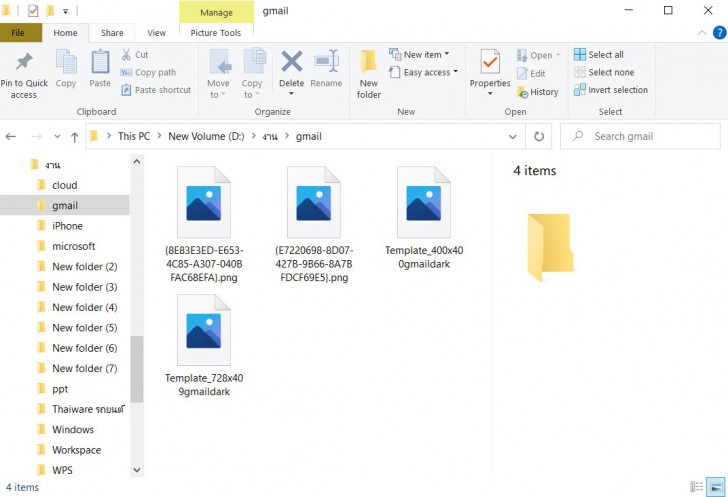This screenshot has width=728, height=497.
Task: Select the {E7220698-8D07 png file
Action: pos(314,225)
